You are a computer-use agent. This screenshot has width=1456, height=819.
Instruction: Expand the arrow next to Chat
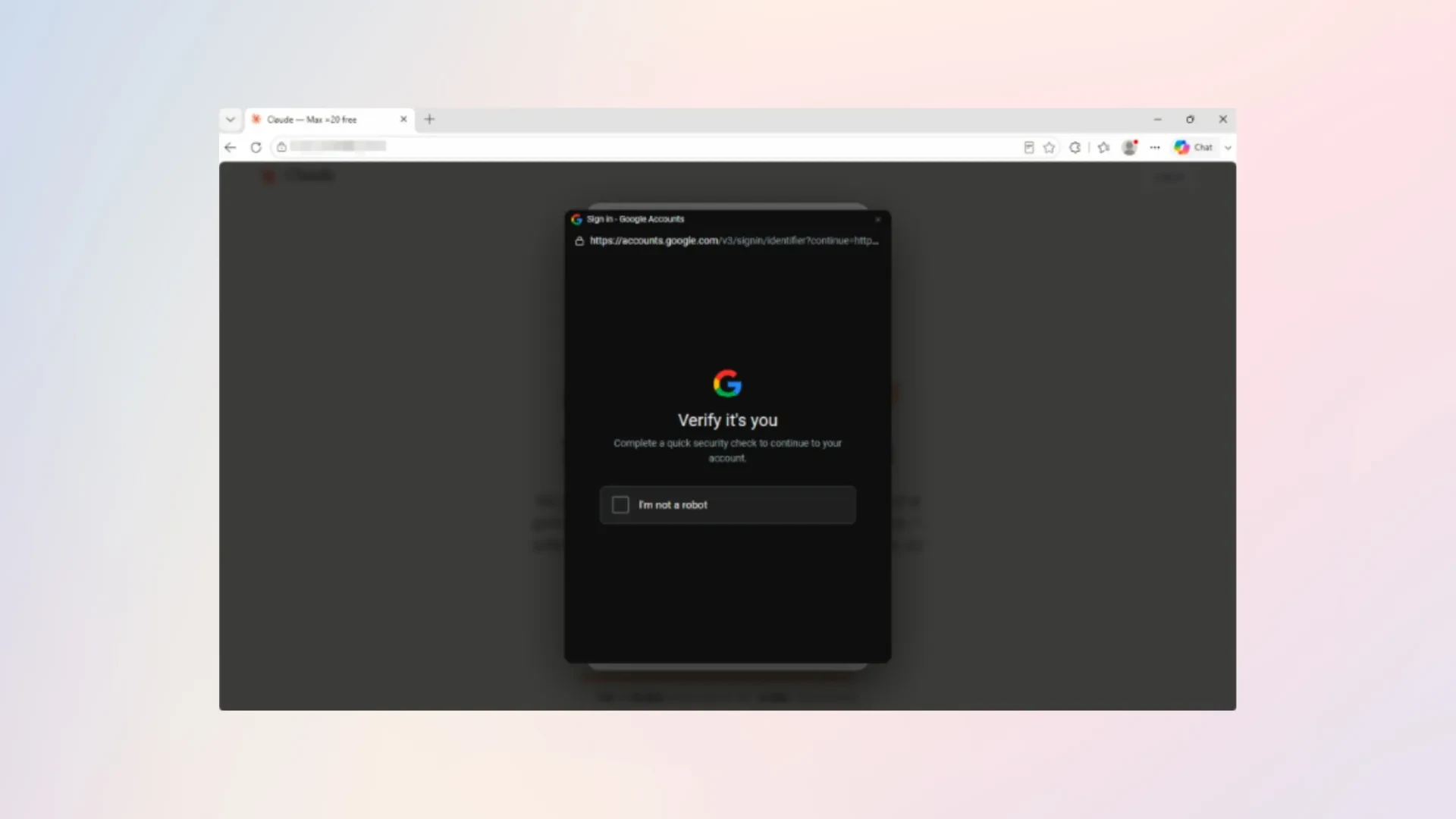tap(1228, 148)
